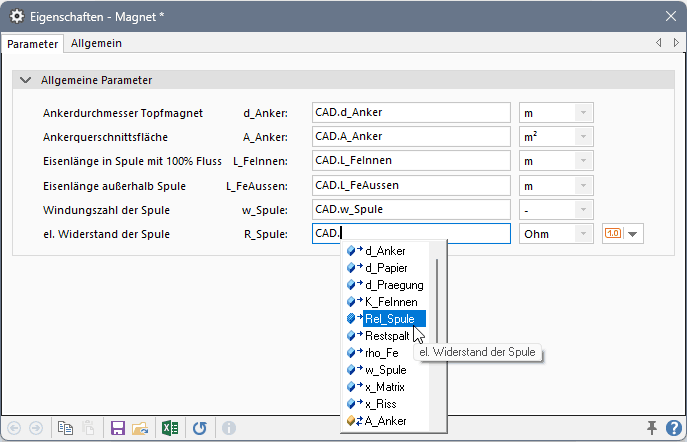
Task: Close the Eigenschaften - Magnet dialog
Action: pyautogui.click(x=670, y=17)
